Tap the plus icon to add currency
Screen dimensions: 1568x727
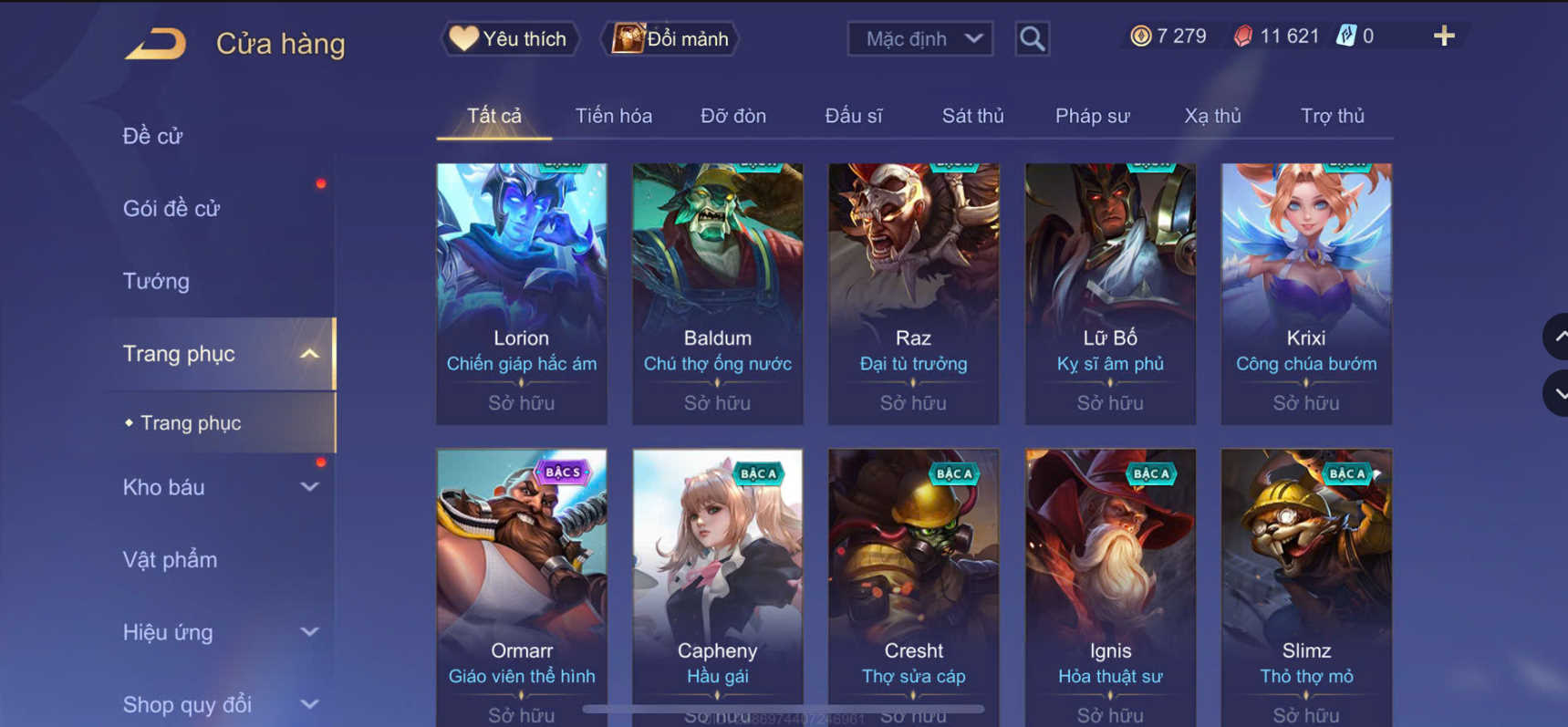click(x=1443, y=36)
